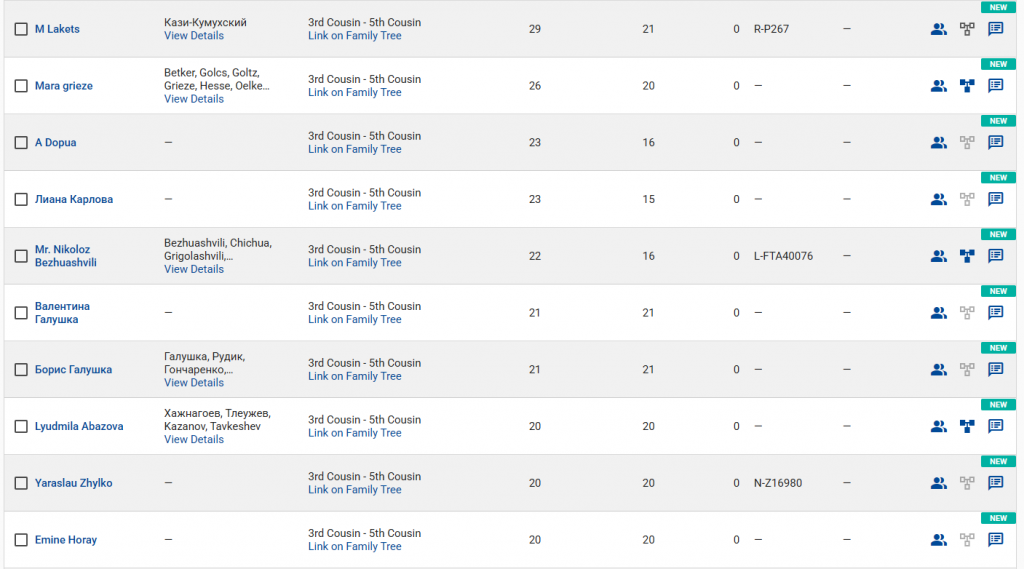Expand View Details under Борис Галушка surnames

[x=194, y=383]
